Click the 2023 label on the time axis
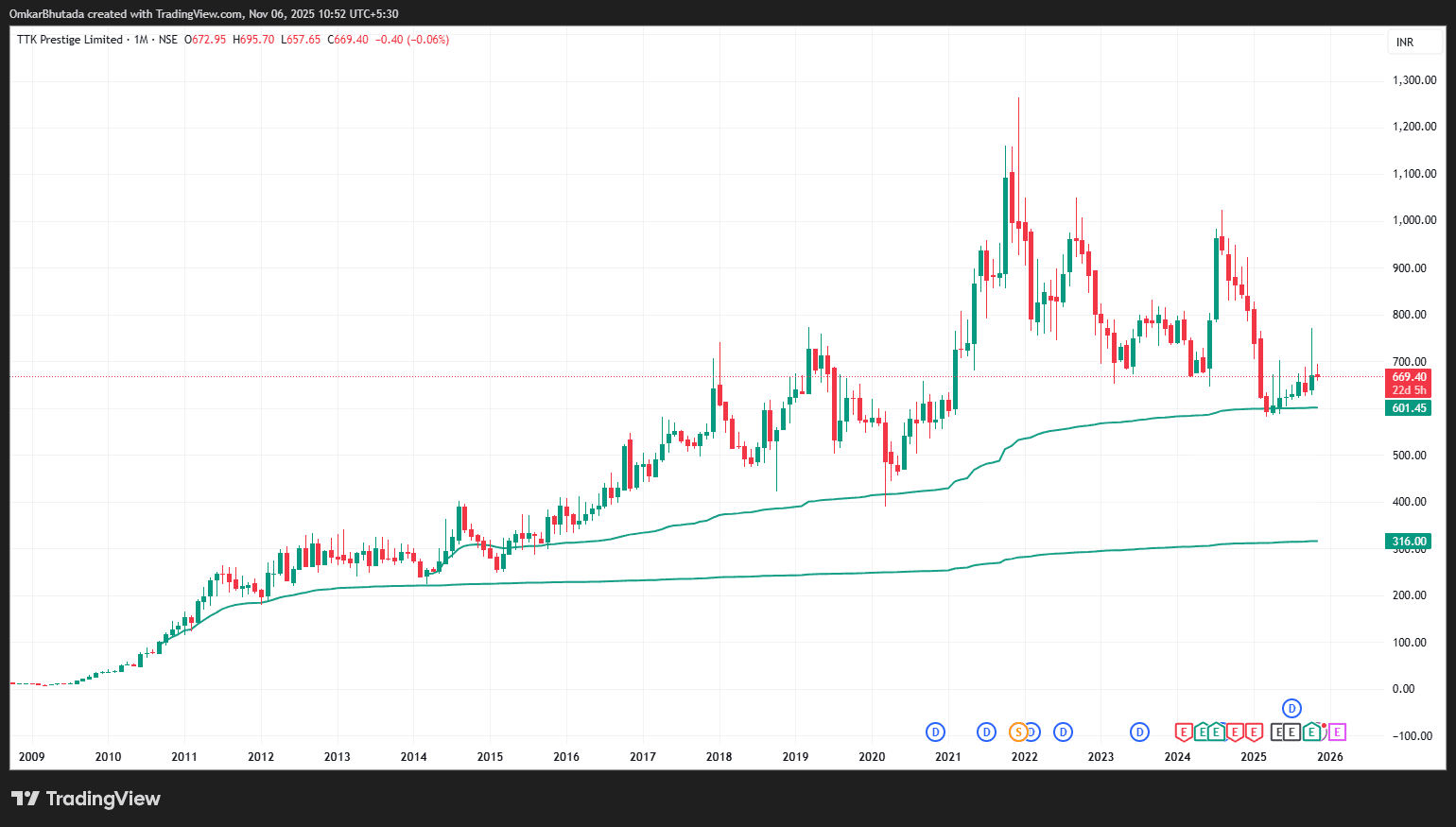The width and height of the screenshot is (1456, 827). click(1101, 756)
